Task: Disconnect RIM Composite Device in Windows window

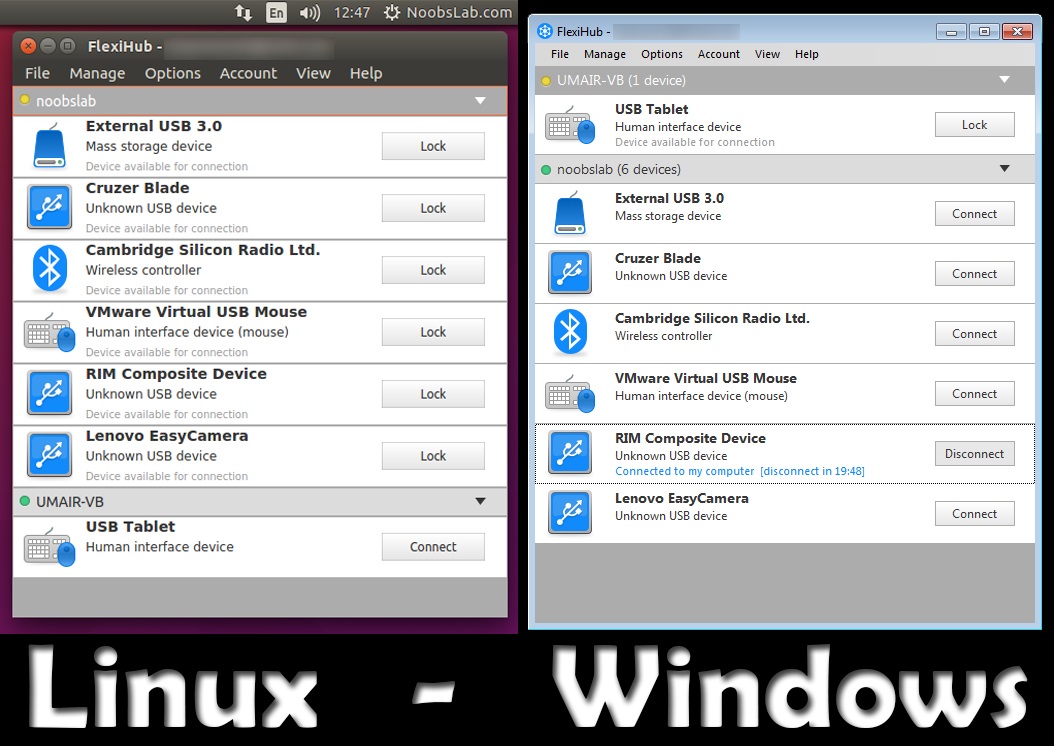Action: [974, 454]
